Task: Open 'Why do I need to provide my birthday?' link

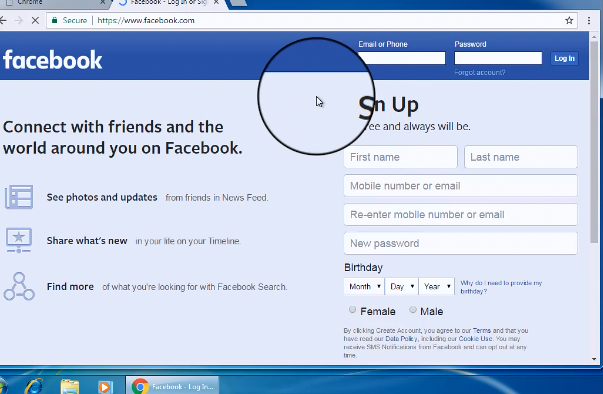Action: (x=501, y=287)
